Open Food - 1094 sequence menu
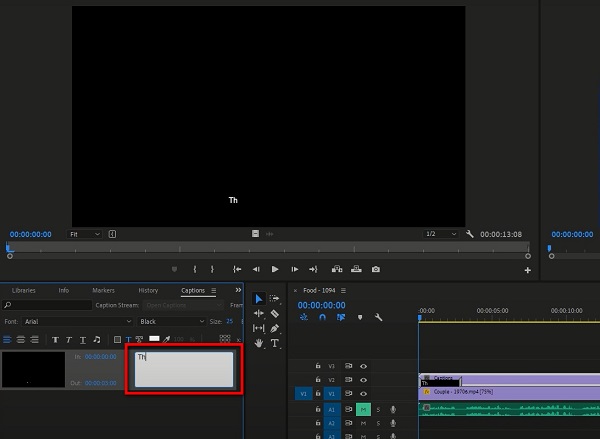 pos(343,290)
